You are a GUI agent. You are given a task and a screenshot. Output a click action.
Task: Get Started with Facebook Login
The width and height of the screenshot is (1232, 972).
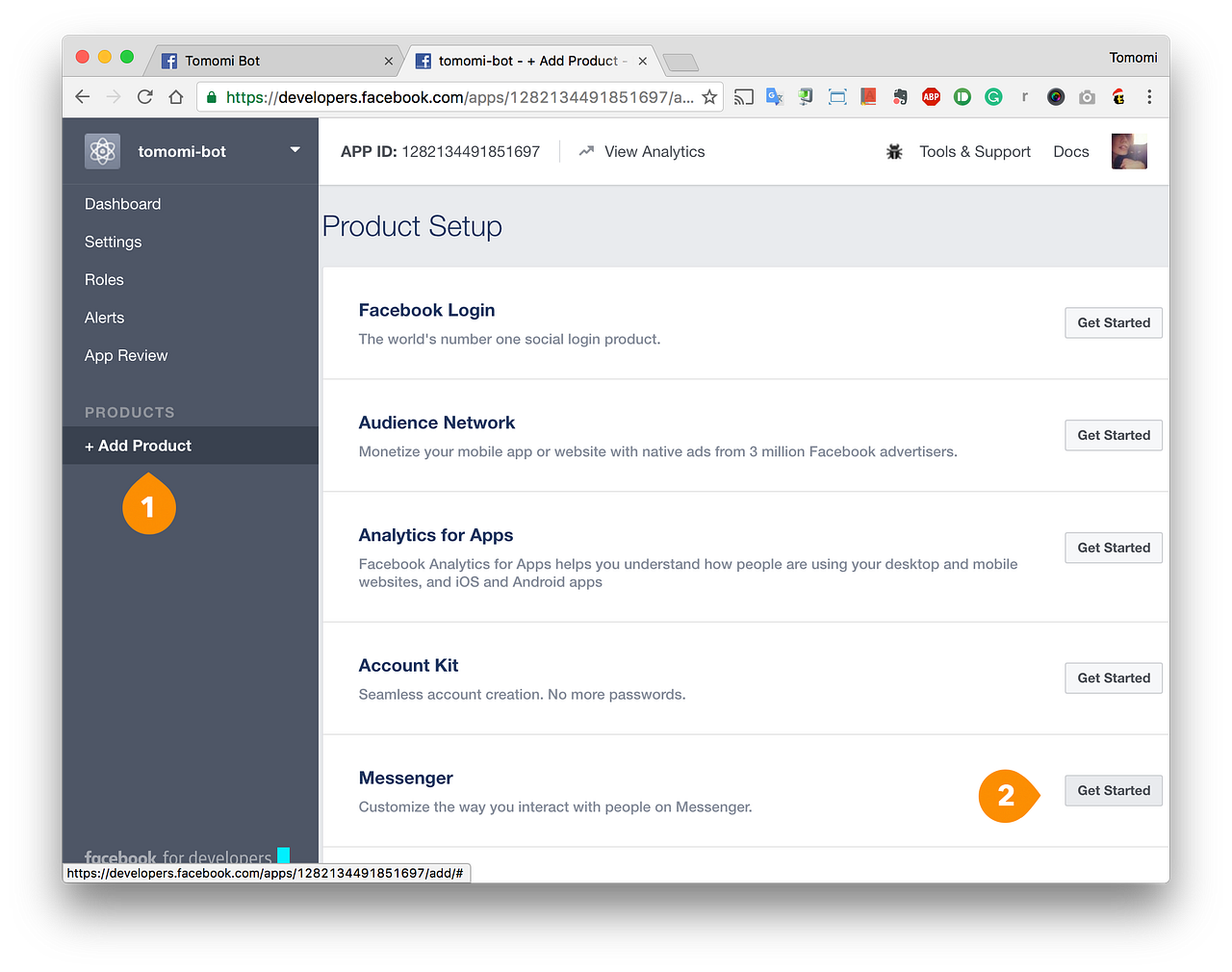(1113, 322)
